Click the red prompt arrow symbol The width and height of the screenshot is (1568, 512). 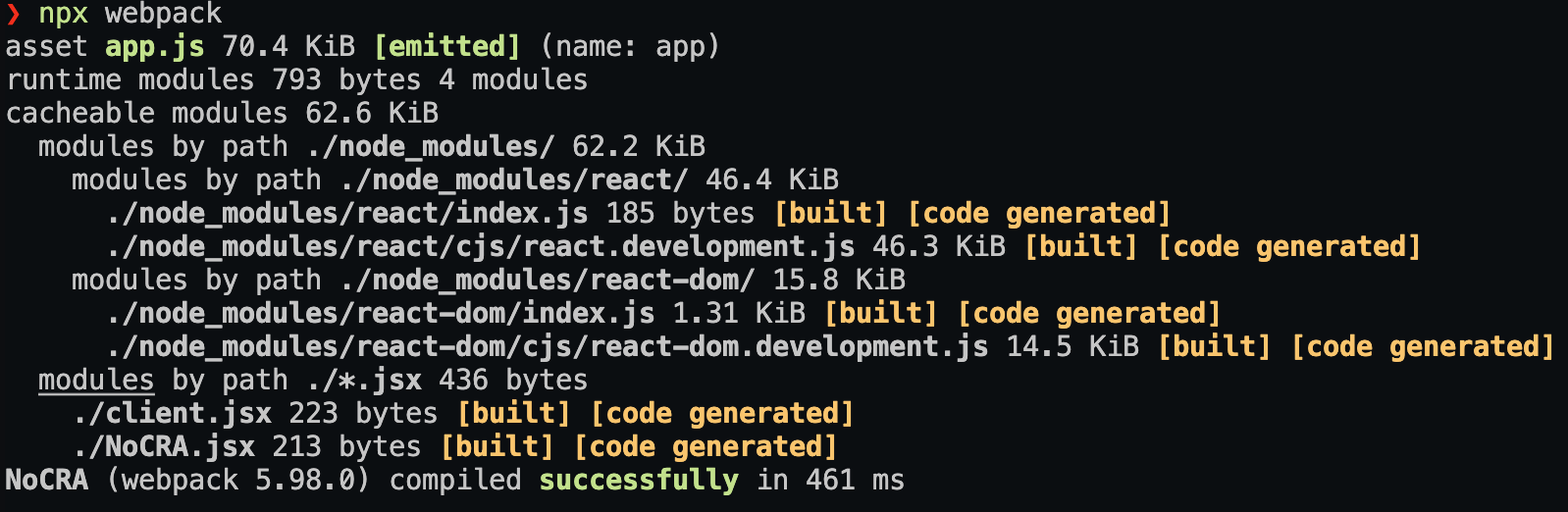coord(13,15)
